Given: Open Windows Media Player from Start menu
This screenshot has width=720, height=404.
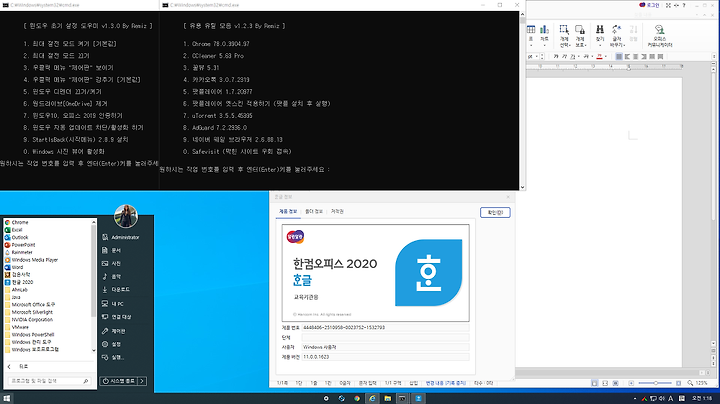Looking at the screenshot, I should [x=31, y=260].
